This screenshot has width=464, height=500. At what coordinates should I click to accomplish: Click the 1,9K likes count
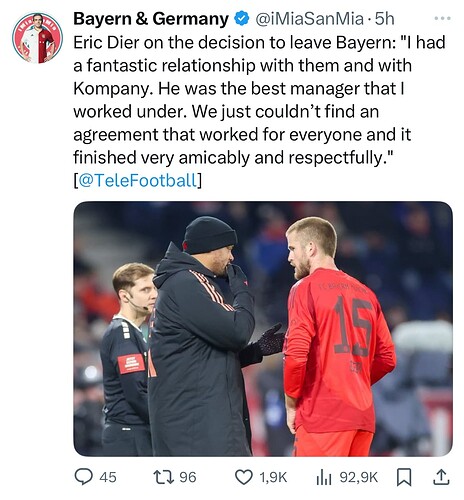pyautogui.click(x=273, y=477)
